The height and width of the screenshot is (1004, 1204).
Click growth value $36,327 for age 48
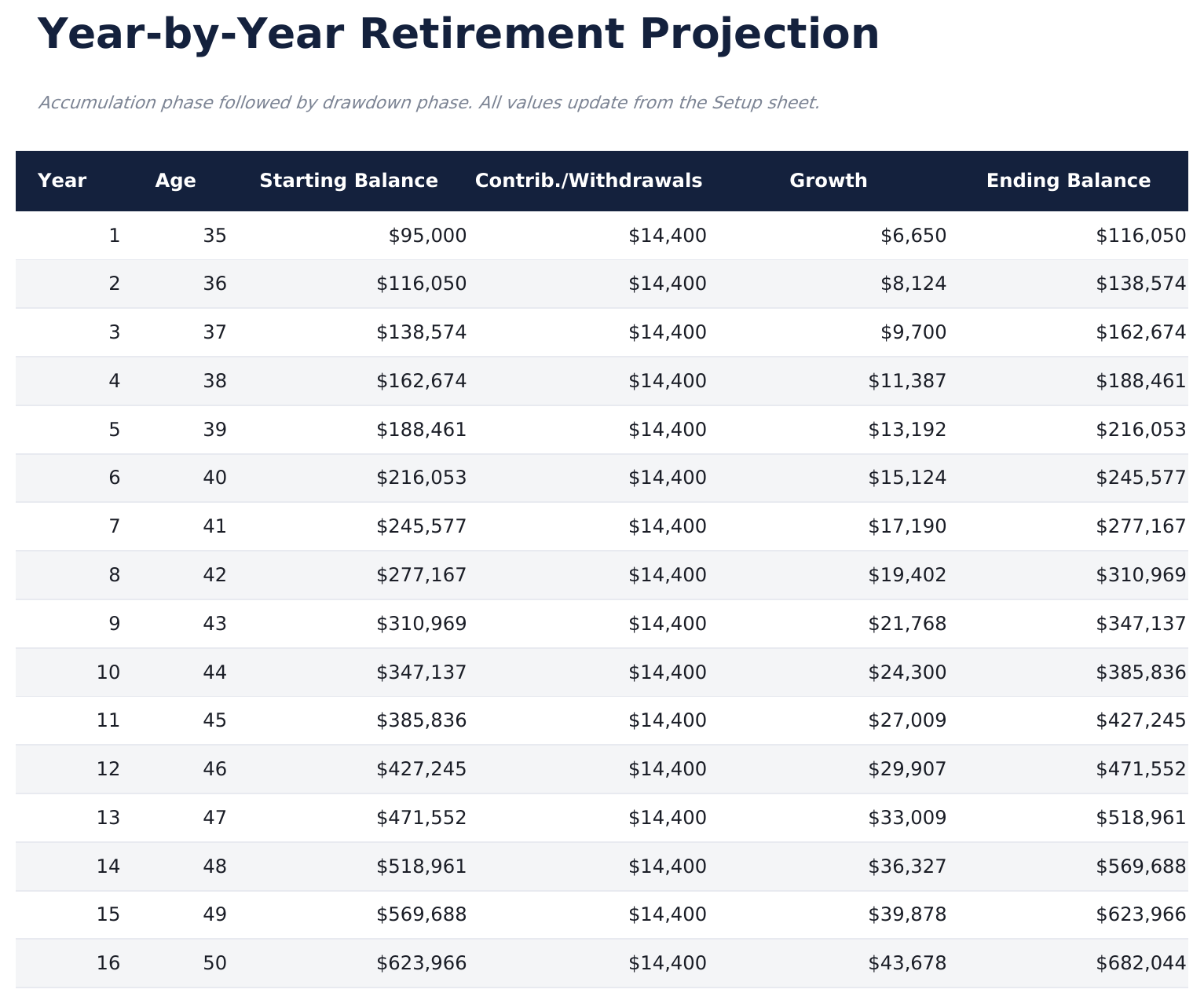[907, 867]
